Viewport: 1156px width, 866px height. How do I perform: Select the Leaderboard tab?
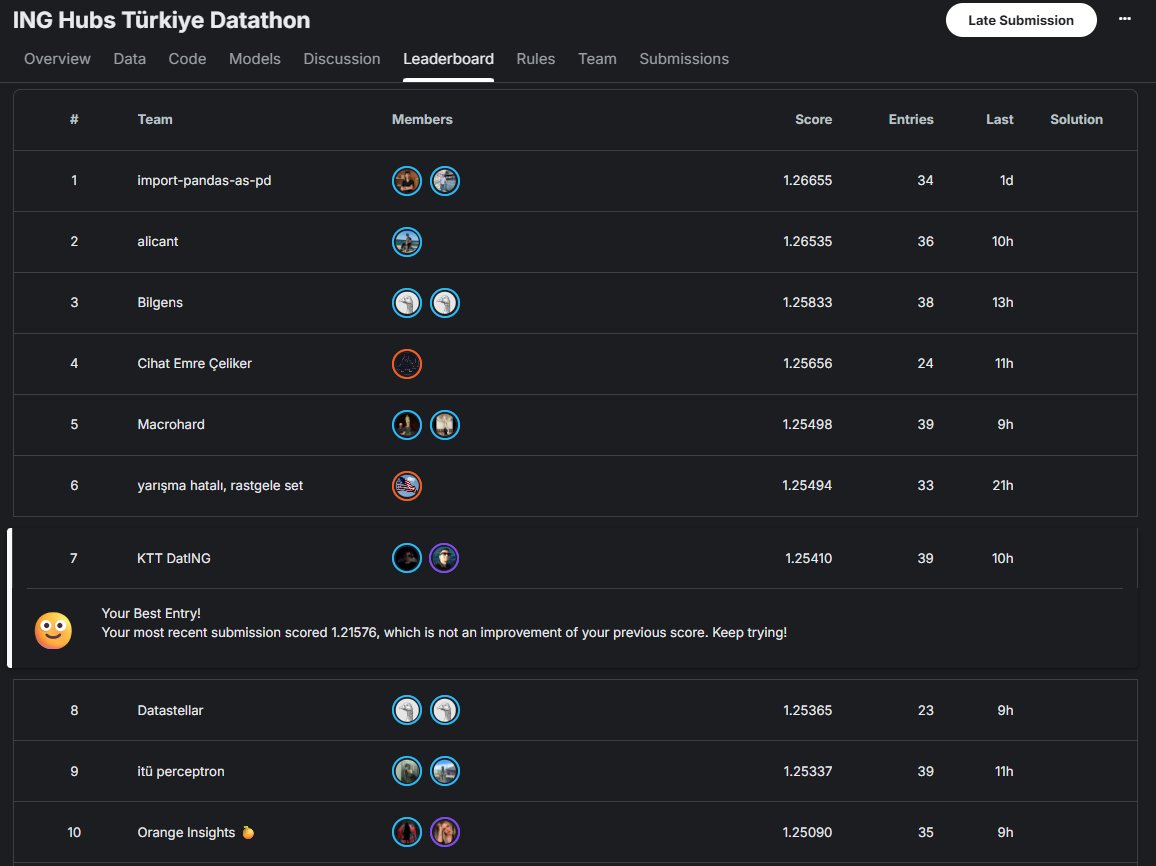pos(448,59)
